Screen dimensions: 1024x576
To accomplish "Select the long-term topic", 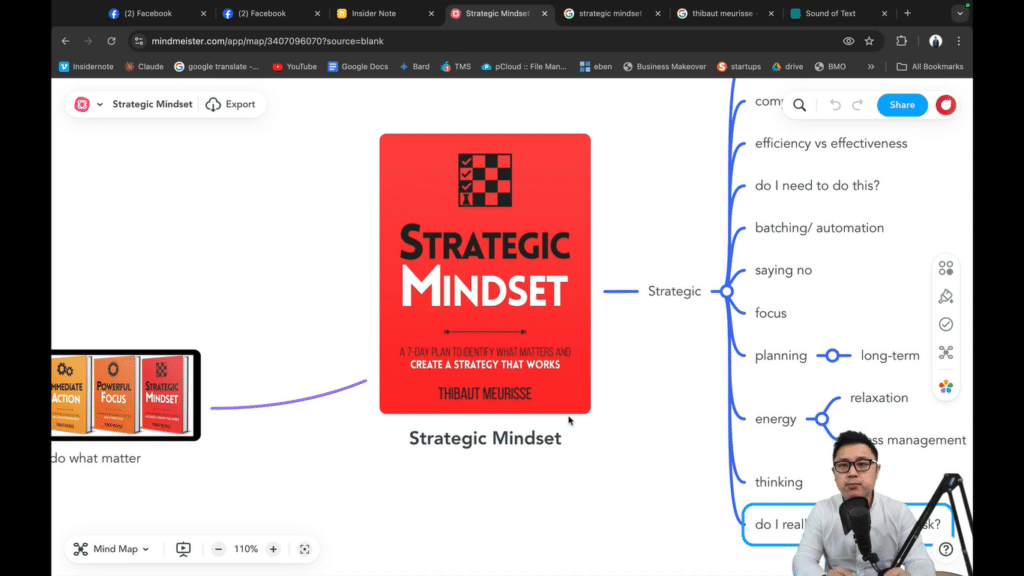I will tap(889, 356).
